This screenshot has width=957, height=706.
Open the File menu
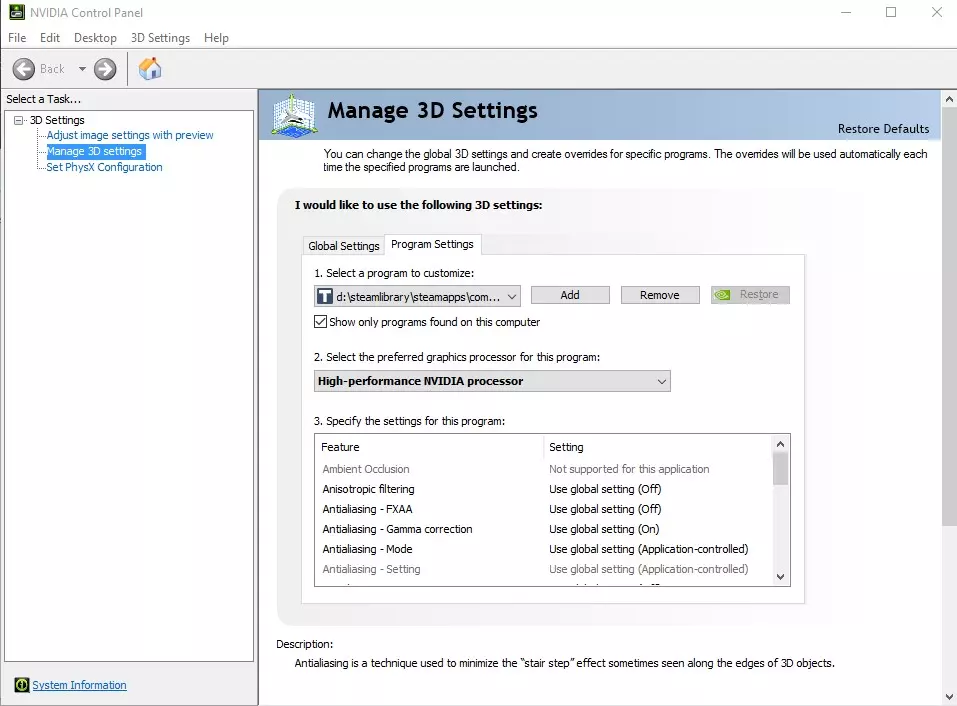17,38
